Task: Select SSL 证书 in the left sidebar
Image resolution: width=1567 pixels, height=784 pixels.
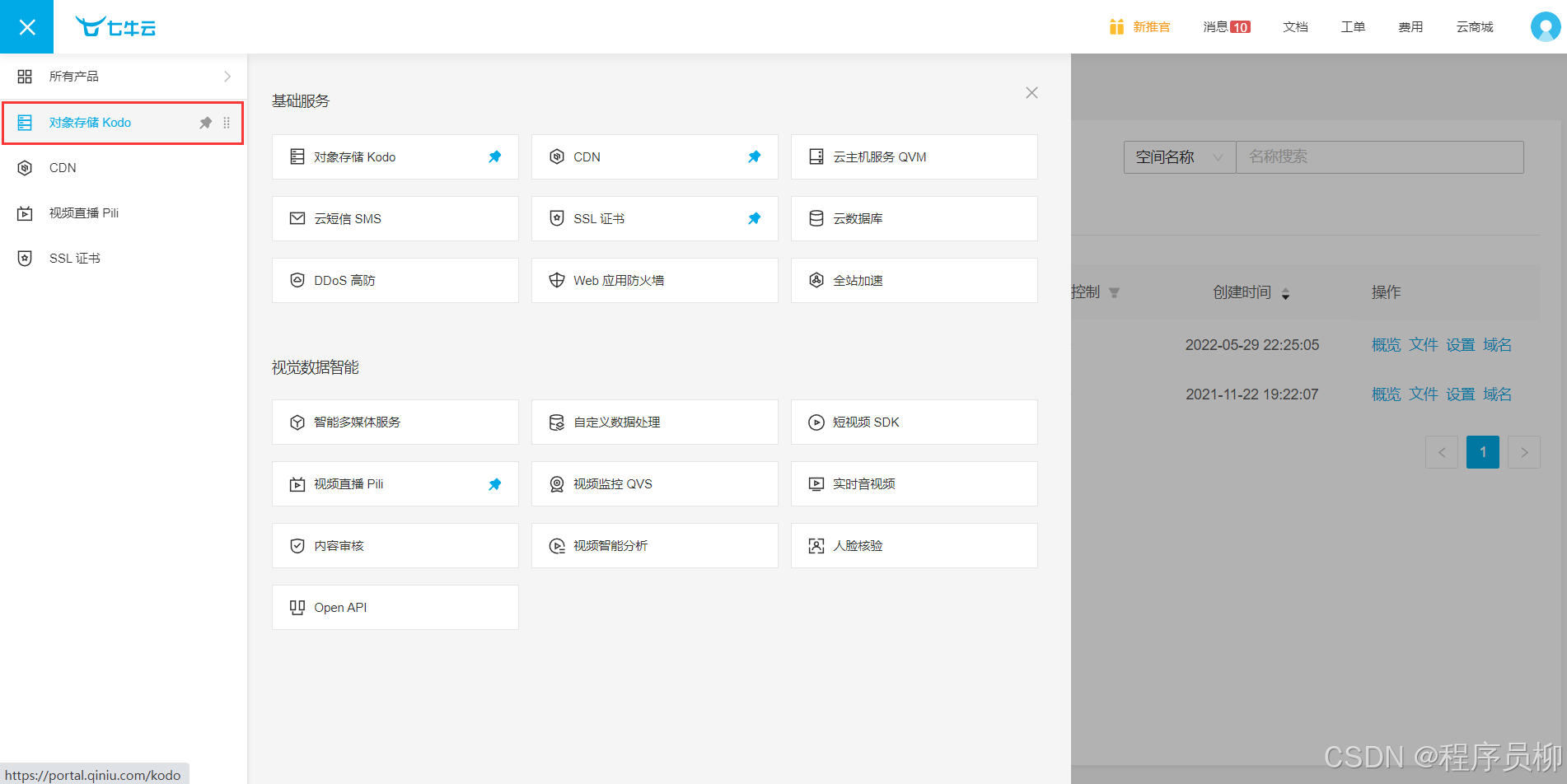Action: [x=124, y=259]
